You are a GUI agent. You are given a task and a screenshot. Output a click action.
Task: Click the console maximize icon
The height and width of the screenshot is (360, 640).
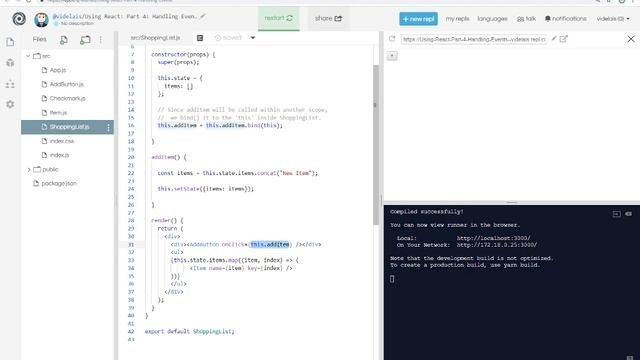(617, 214)
